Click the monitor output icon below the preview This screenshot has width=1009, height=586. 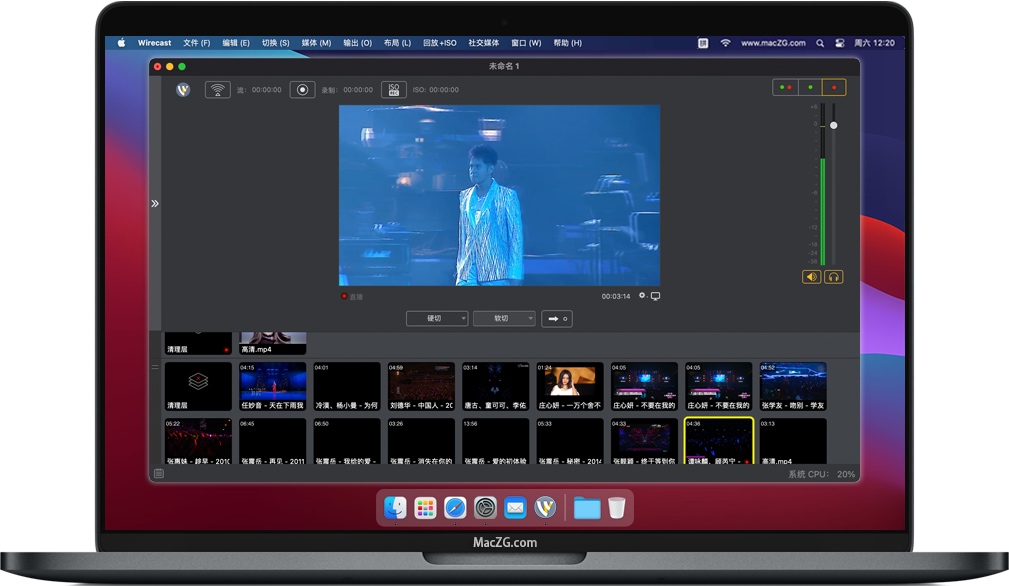click(655, 296)
